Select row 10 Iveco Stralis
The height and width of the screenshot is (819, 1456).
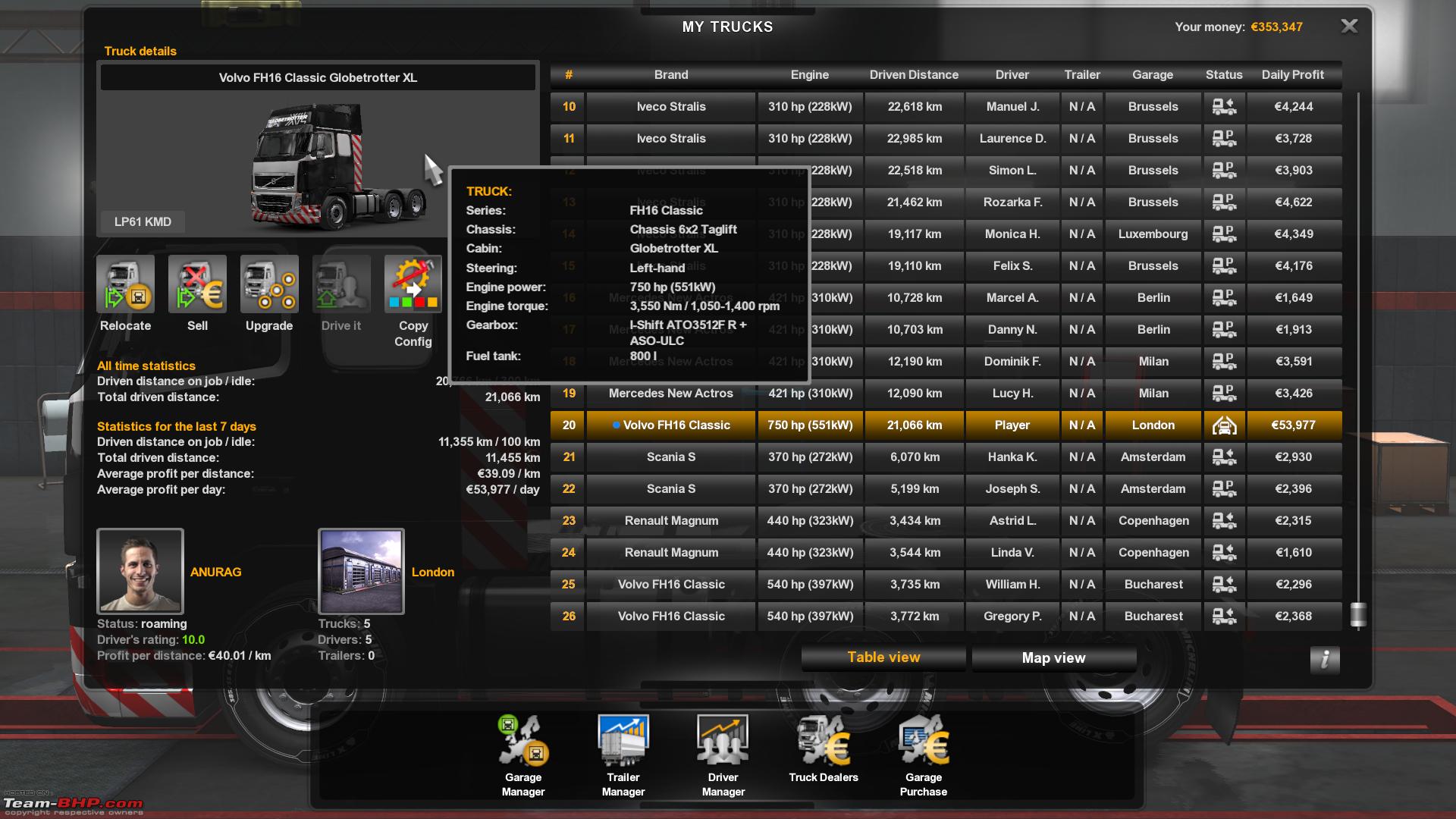click(x=946, y=107)
